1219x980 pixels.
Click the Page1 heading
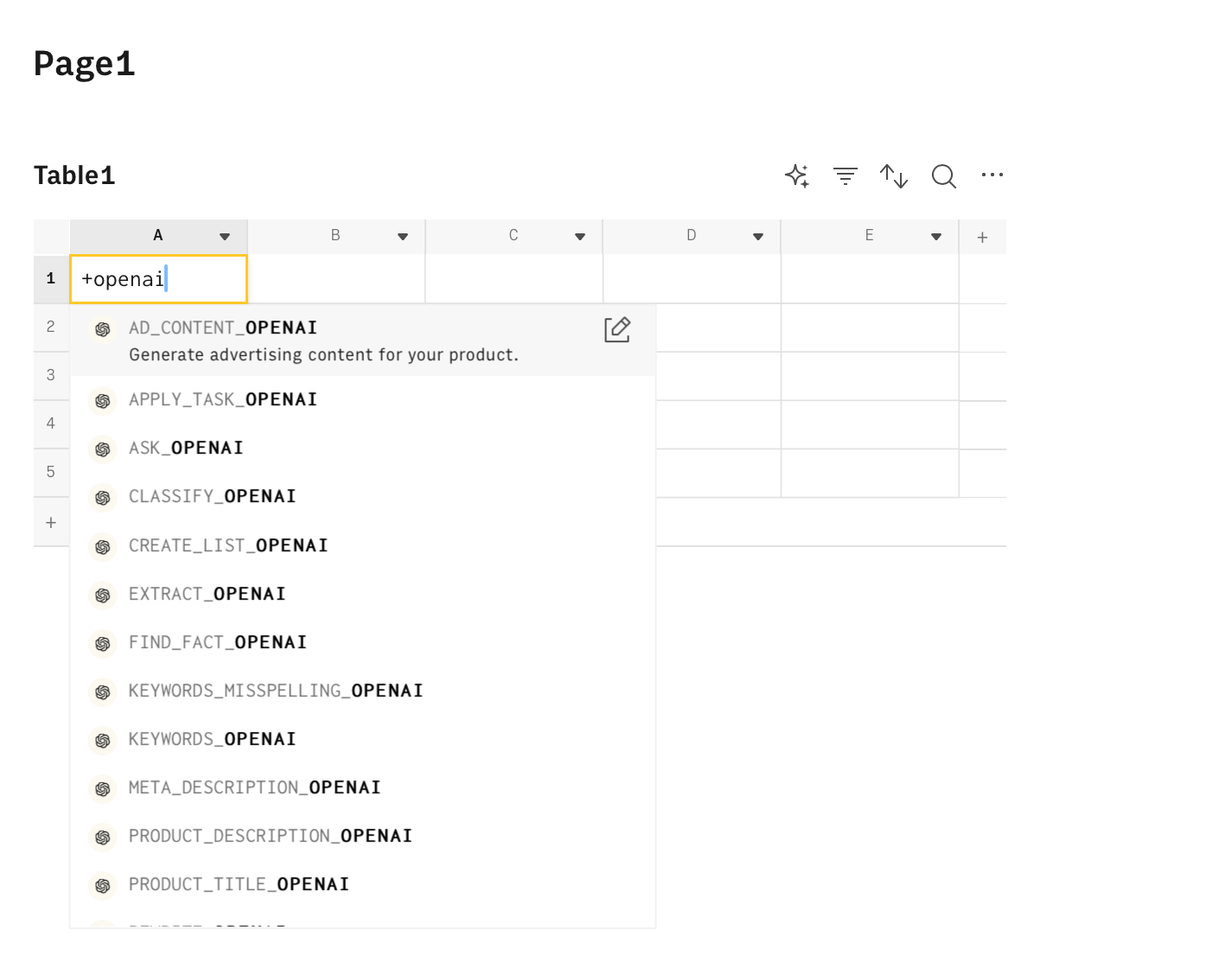coord(85,65)
